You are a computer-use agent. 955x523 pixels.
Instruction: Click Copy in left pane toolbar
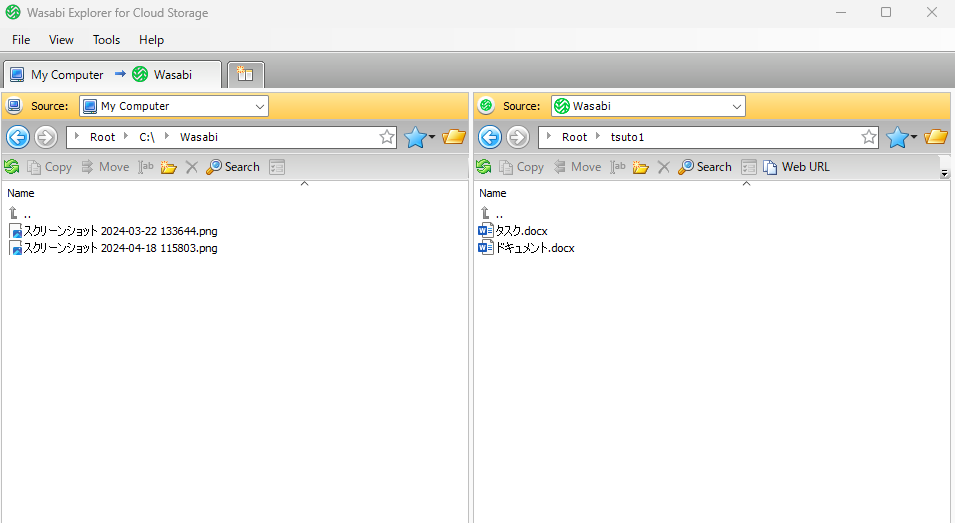click(50, 167)
